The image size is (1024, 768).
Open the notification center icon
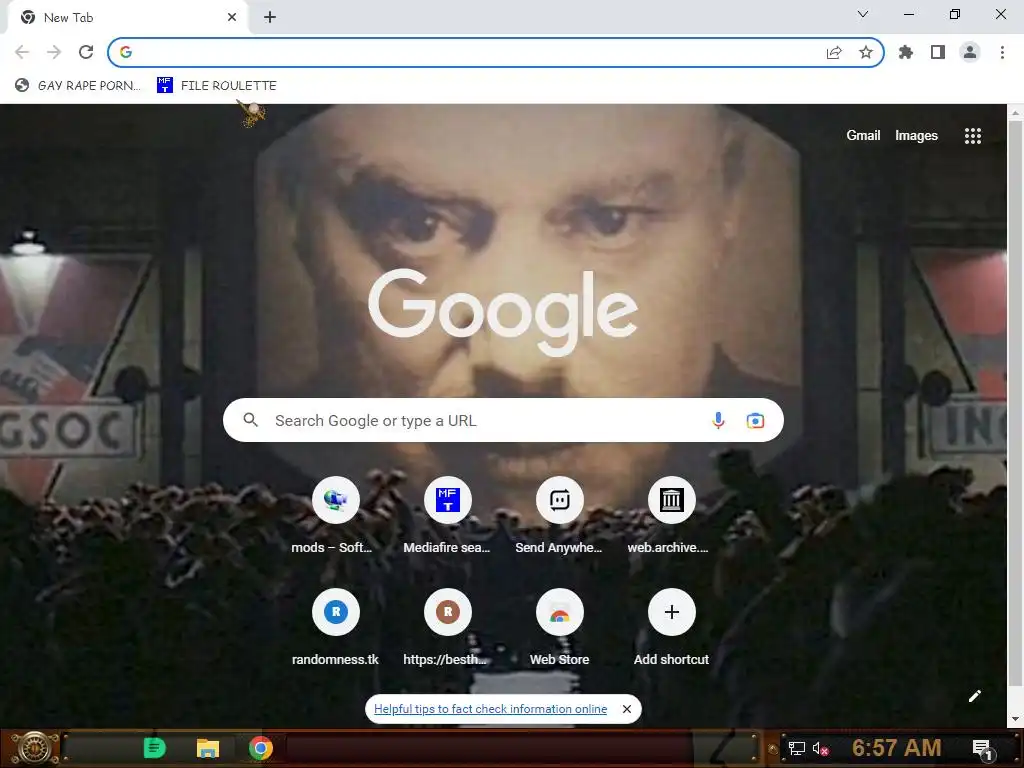click(982, 748)
